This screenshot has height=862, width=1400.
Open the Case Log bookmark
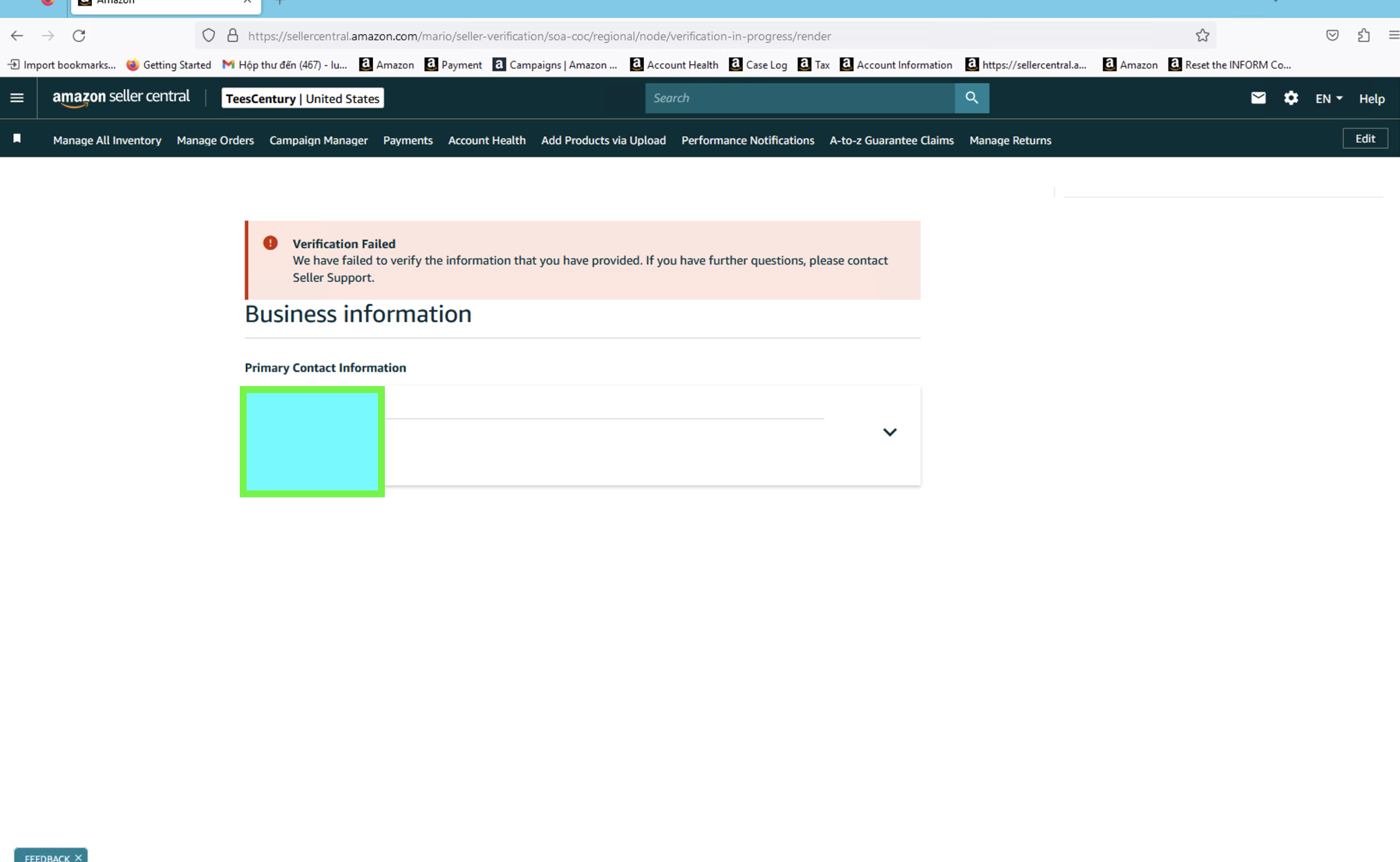click(758, 65)
